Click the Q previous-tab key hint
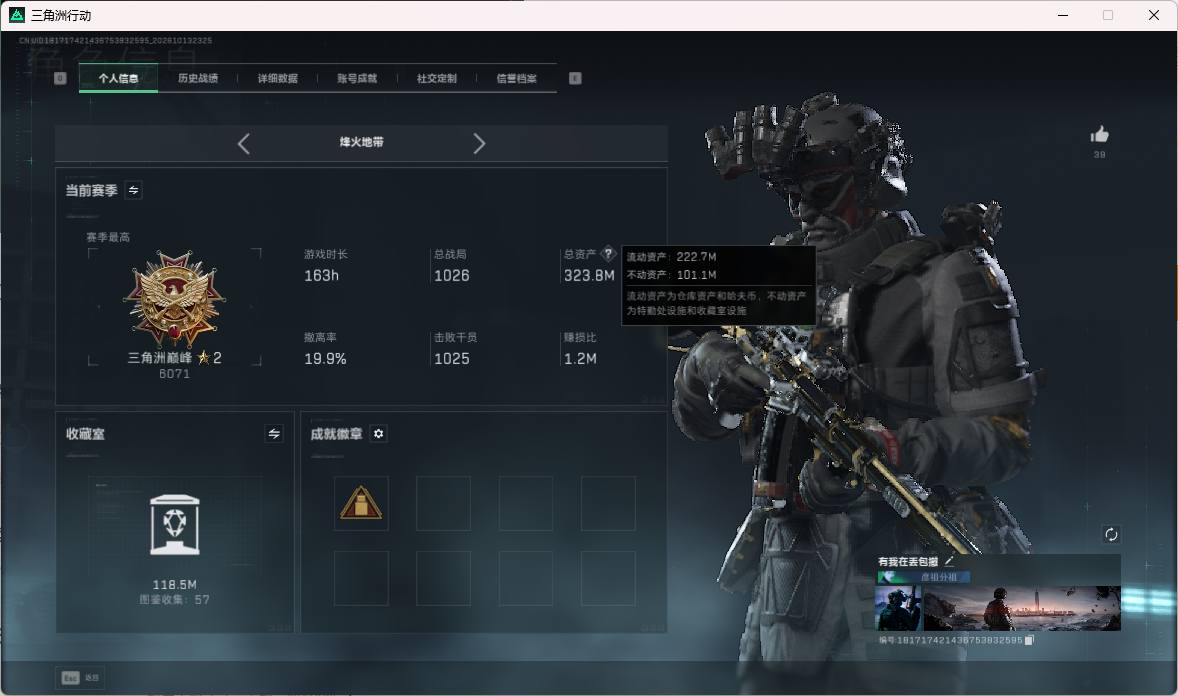The height and width of the screenshot is (696, 1178). (60, 78)
